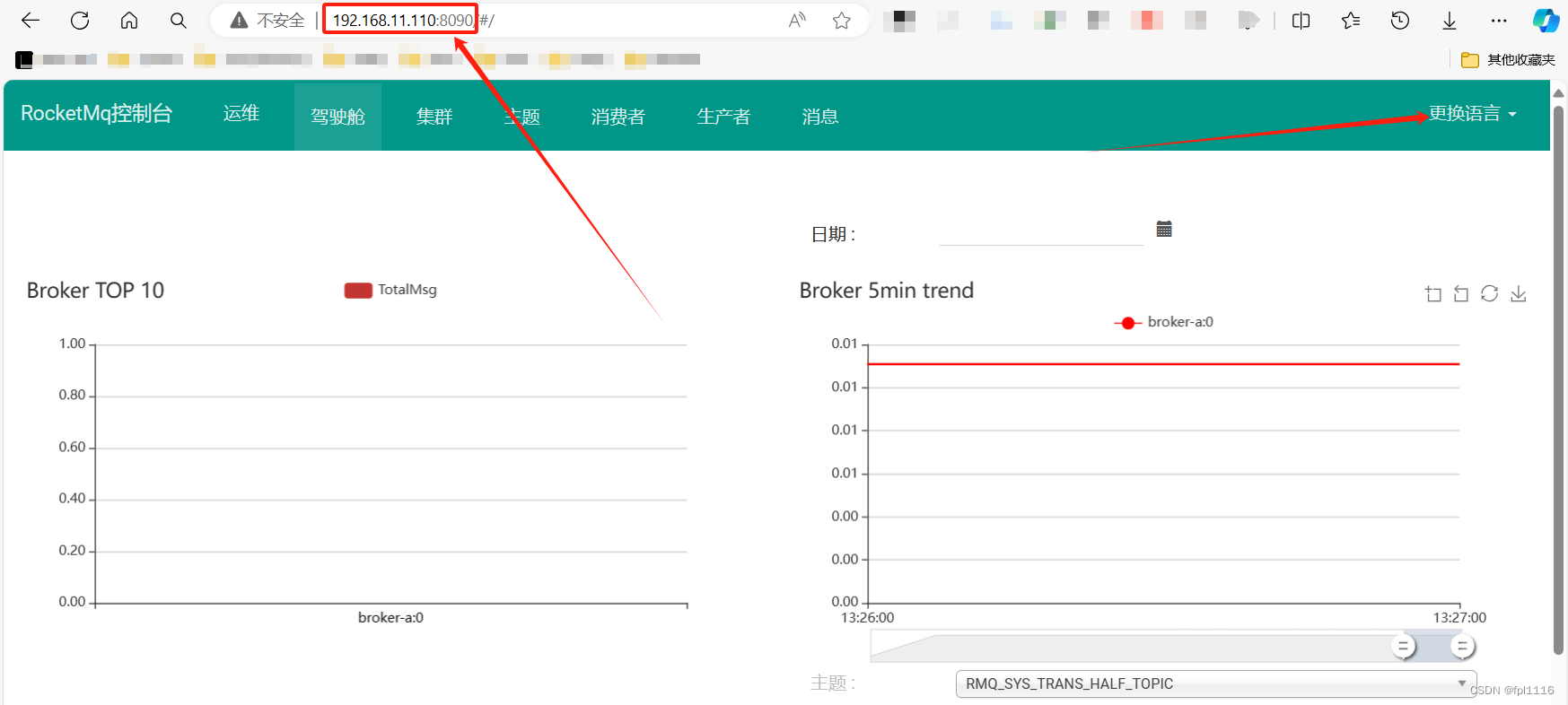
Task: Open the browser home page
Action: (x=129, y=21)
